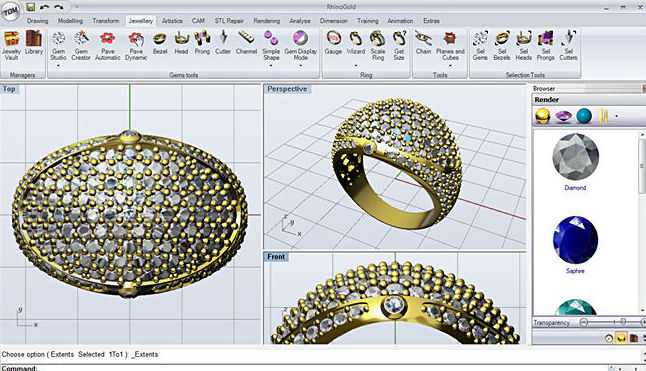646x371 pixels.
Task: Open the Render material categories dropdown arrow
Action: pos(616,117)
